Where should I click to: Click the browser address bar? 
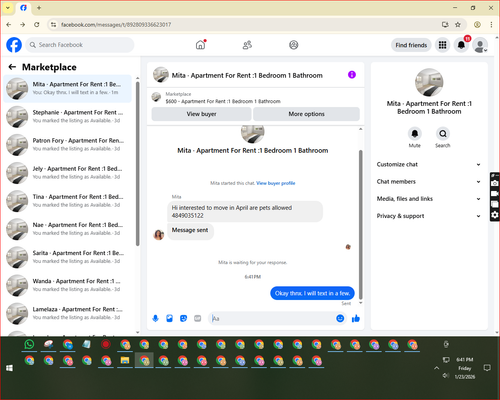(247, 25)
